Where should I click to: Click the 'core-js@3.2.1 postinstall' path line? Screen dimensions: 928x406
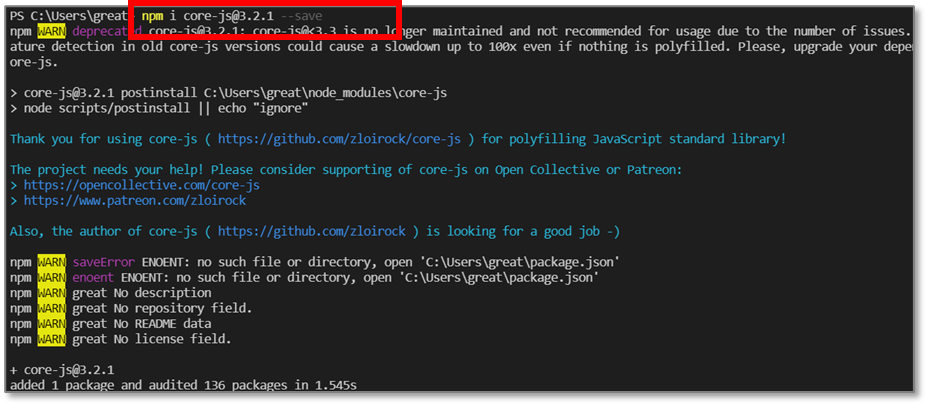point(228,93)
